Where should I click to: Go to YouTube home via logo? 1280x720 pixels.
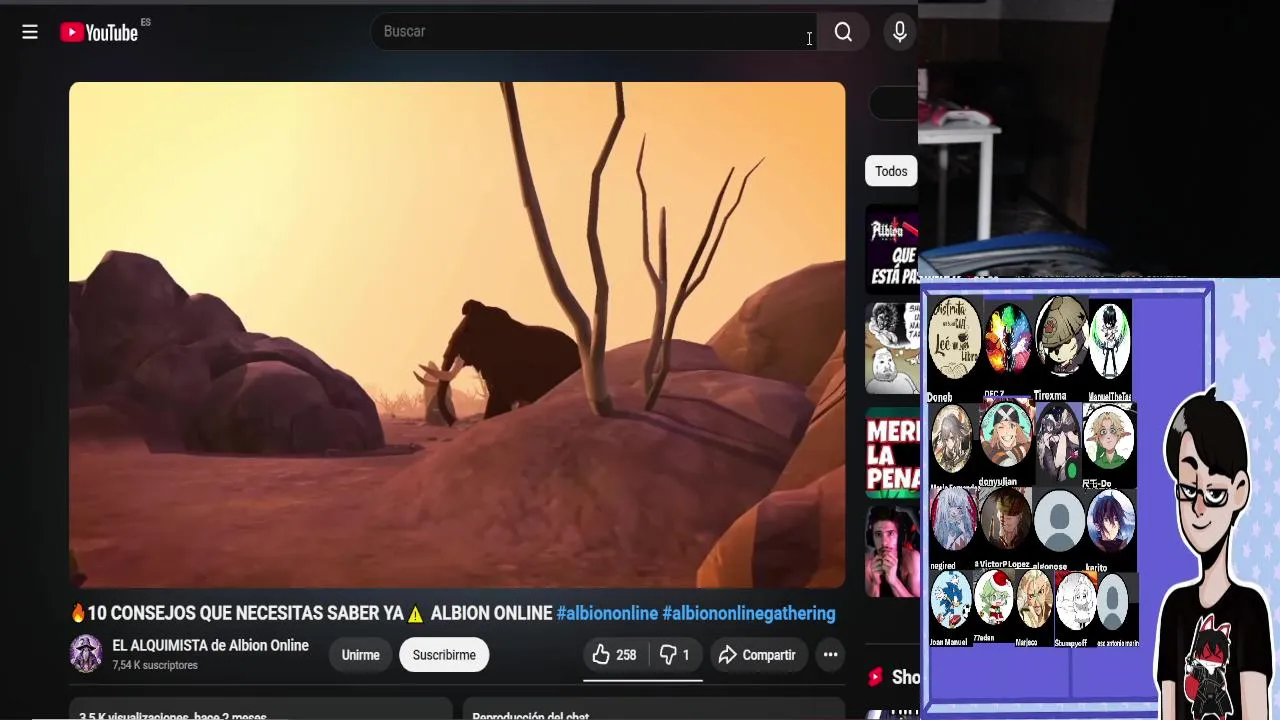(x=99, y=32)
